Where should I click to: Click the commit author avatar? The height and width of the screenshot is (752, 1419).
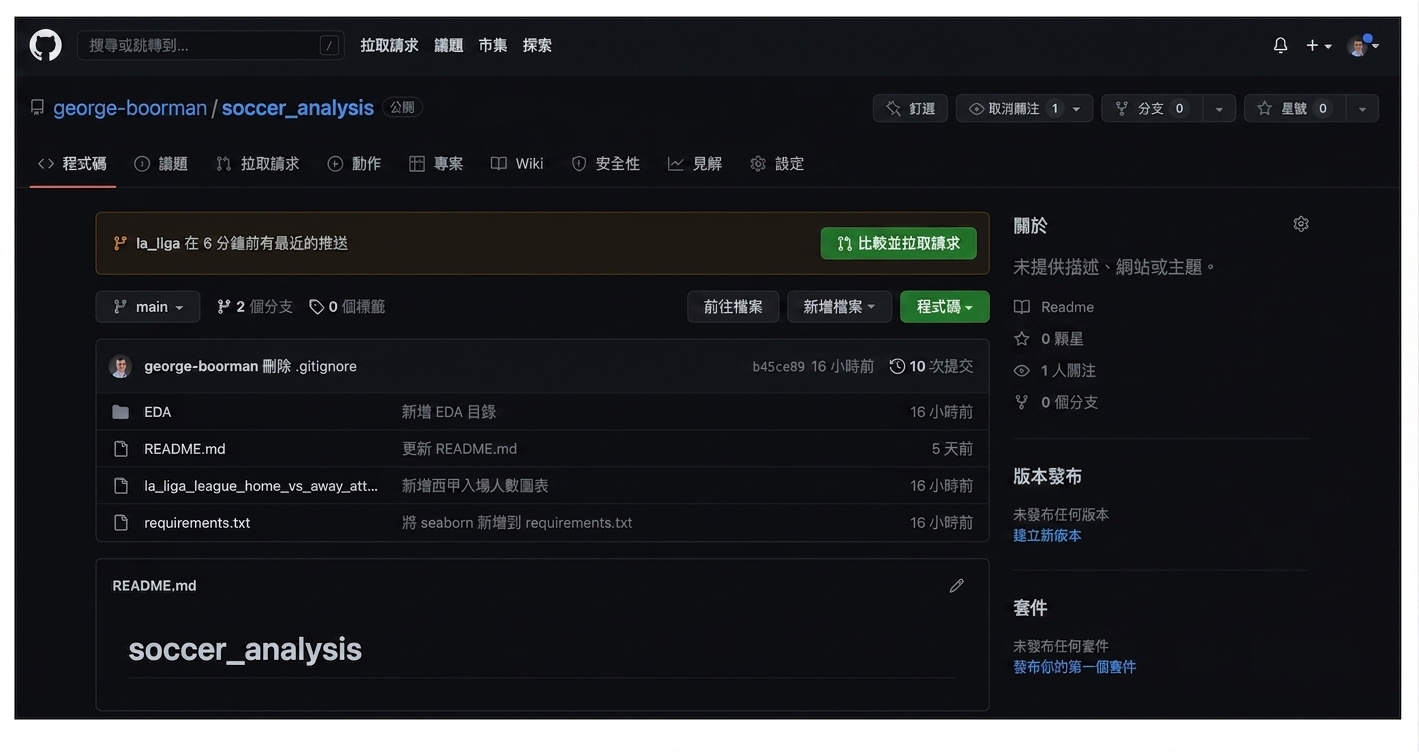point(120,366)
